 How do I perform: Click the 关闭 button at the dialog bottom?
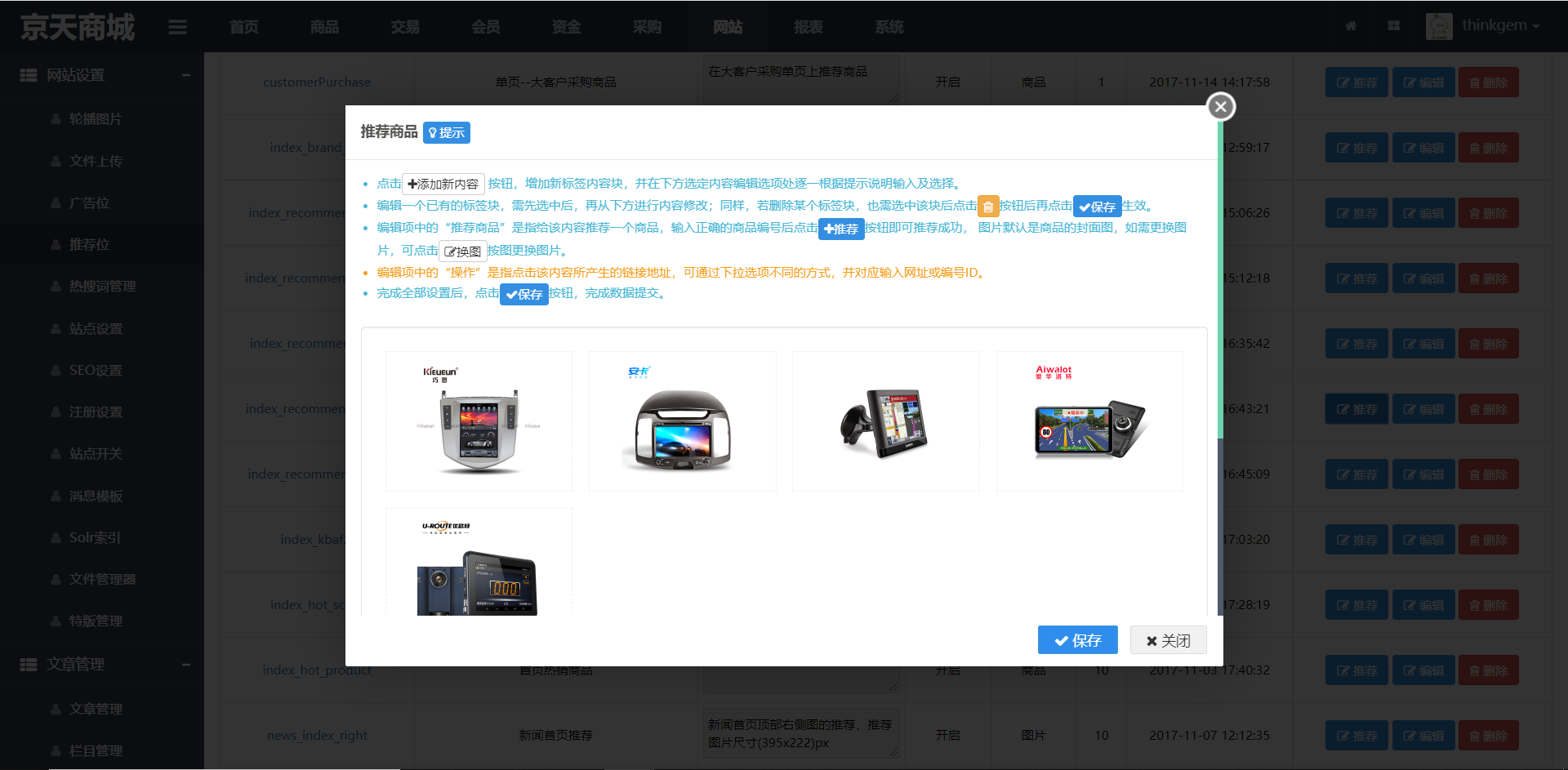(1168, 640)
